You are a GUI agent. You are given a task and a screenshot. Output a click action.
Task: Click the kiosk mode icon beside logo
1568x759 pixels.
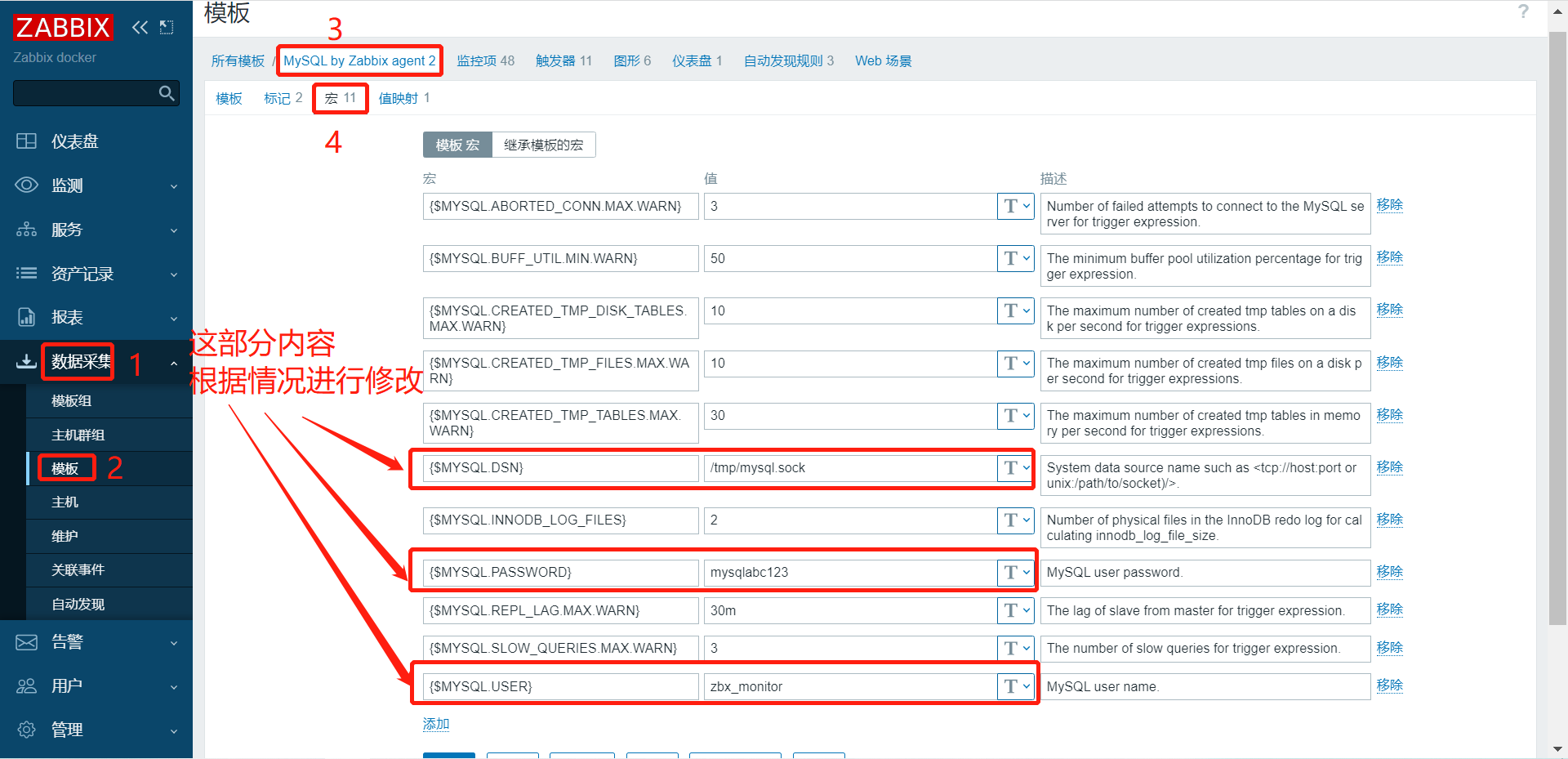point(167,27)
